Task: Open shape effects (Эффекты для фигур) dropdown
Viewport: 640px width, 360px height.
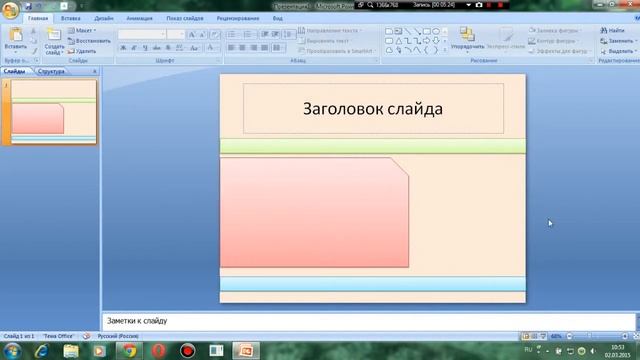Action: click(x=559, y=51)
